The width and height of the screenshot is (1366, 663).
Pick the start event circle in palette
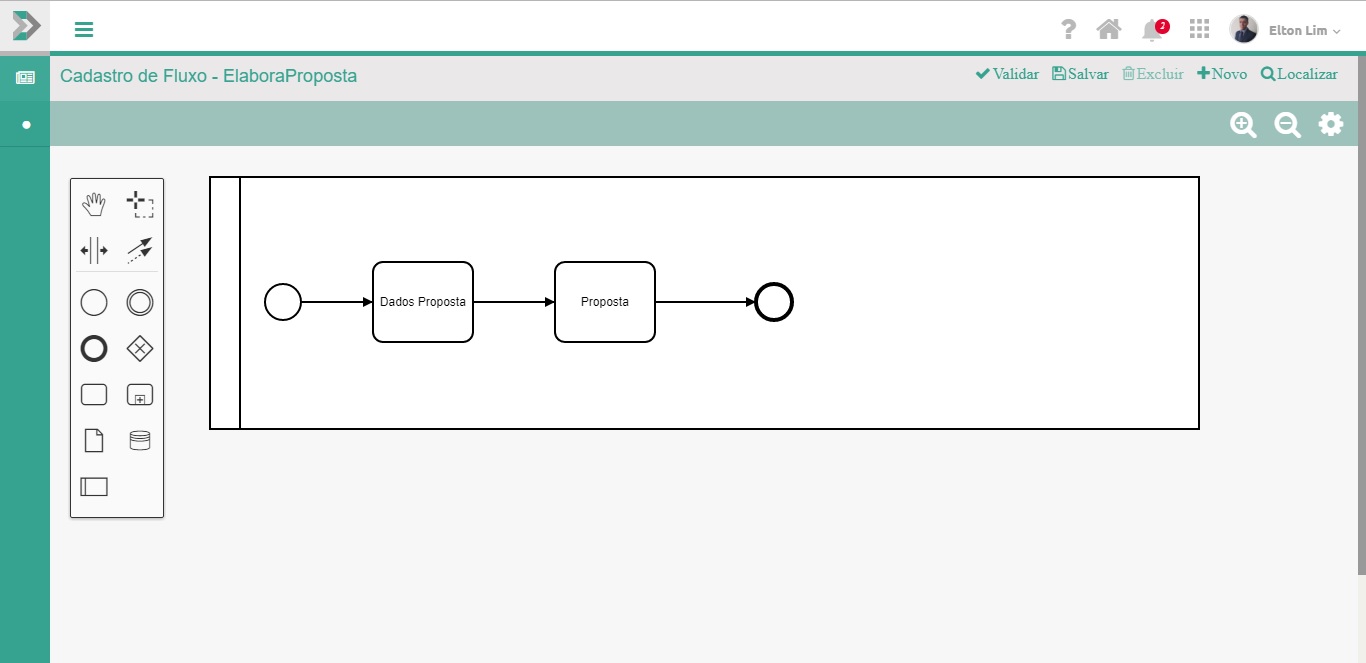[93, 302]
